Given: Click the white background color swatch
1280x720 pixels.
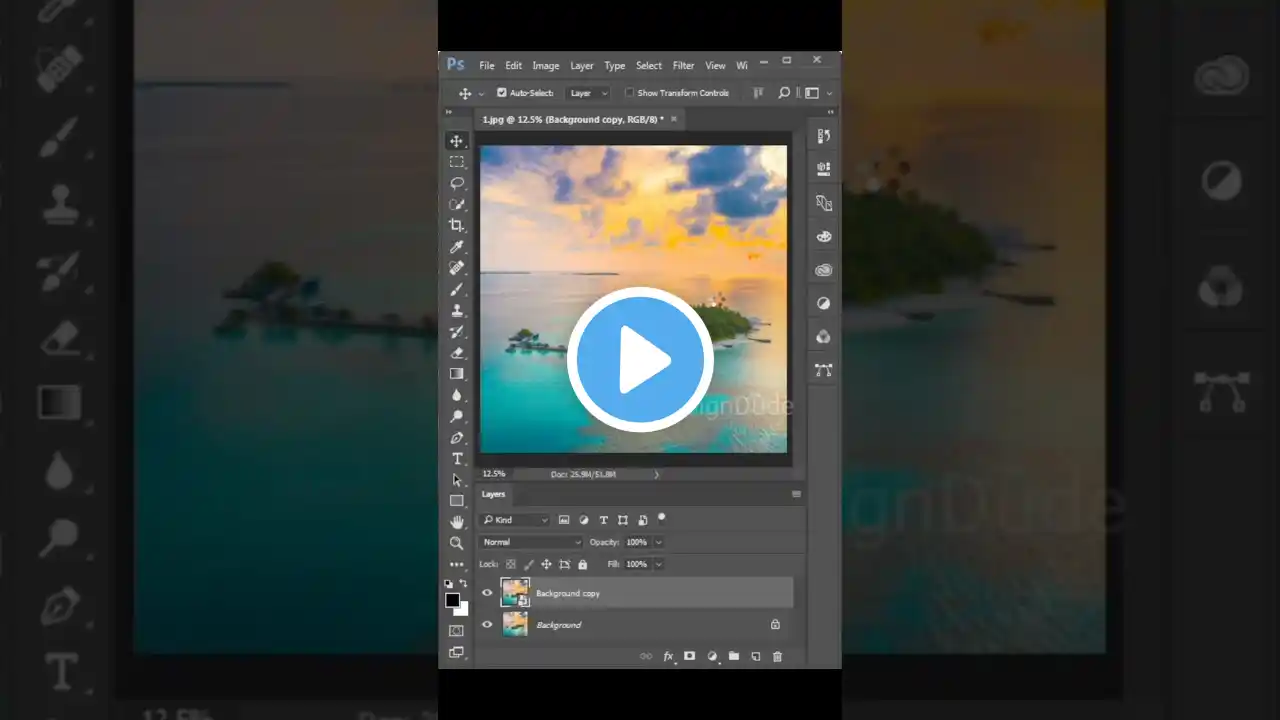Looking at the screenshot, I should 462,609.
